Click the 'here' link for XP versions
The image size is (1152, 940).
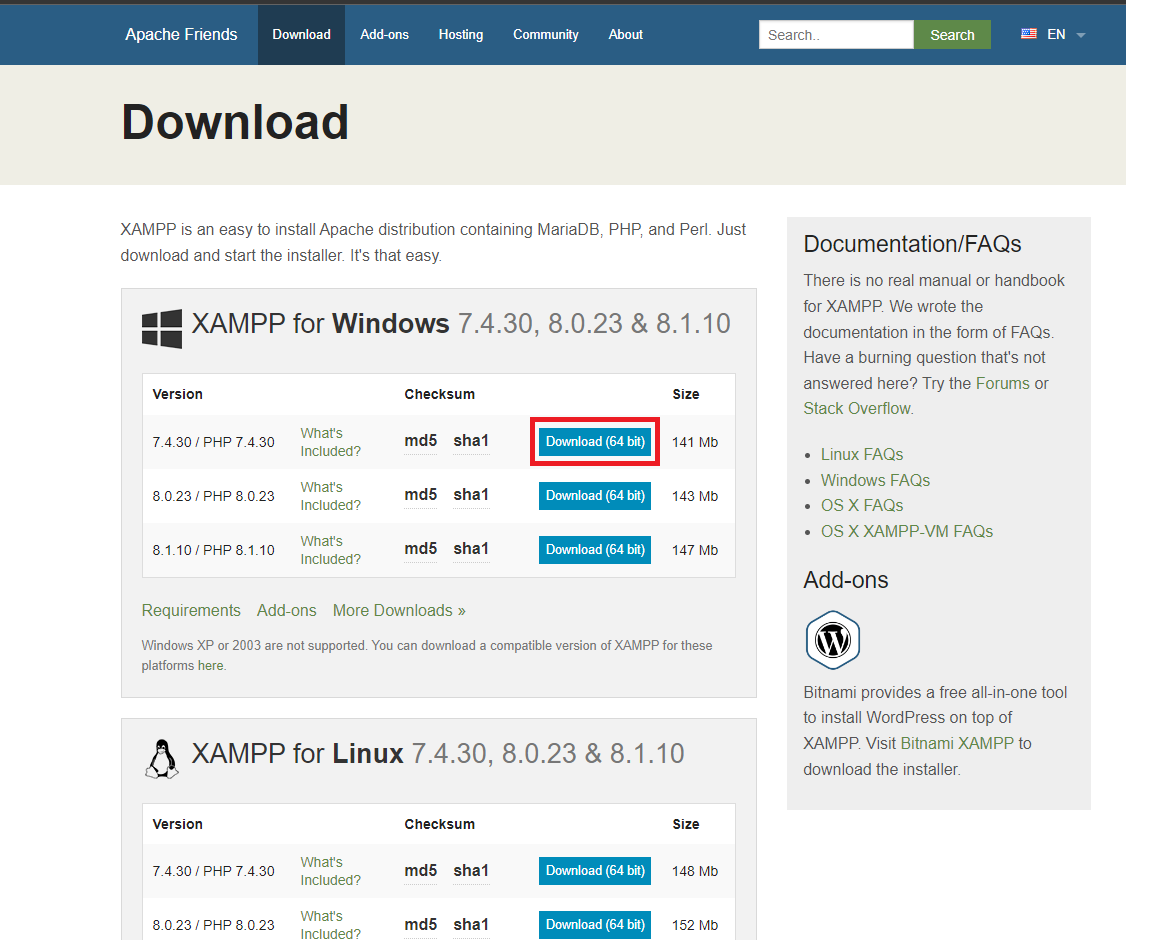pyautogui.click(x=210, y=665)
